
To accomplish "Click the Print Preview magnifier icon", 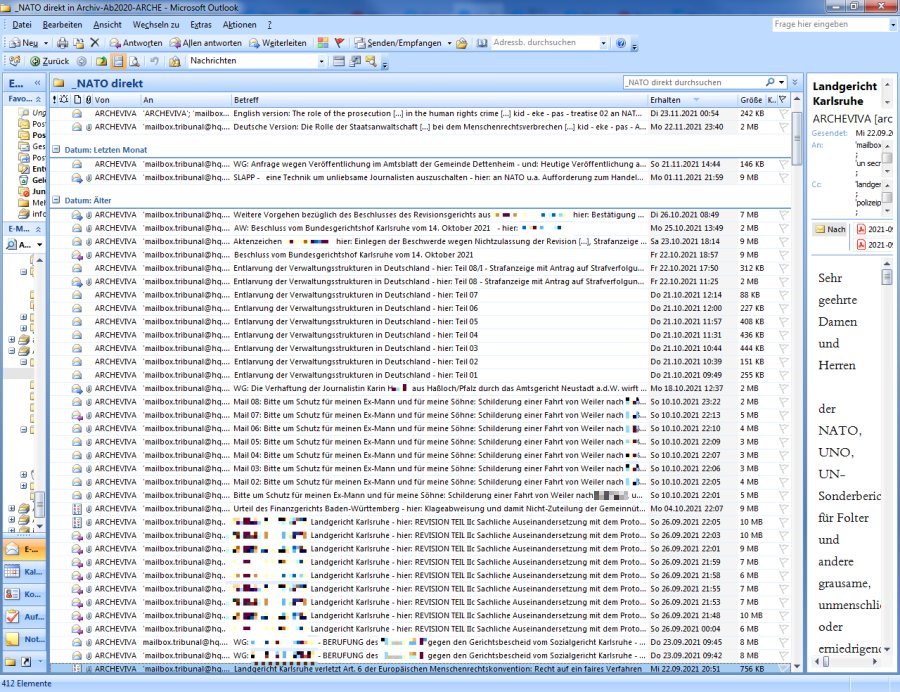I will [x=134, y=61].
